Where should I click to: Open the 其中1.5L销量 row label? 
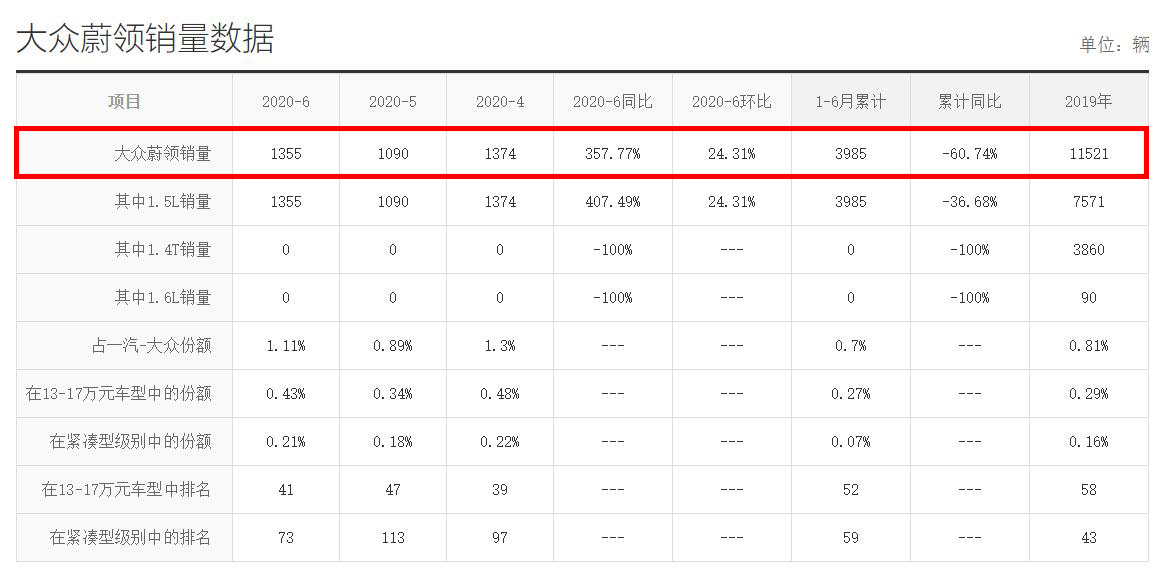click(162, 202)
